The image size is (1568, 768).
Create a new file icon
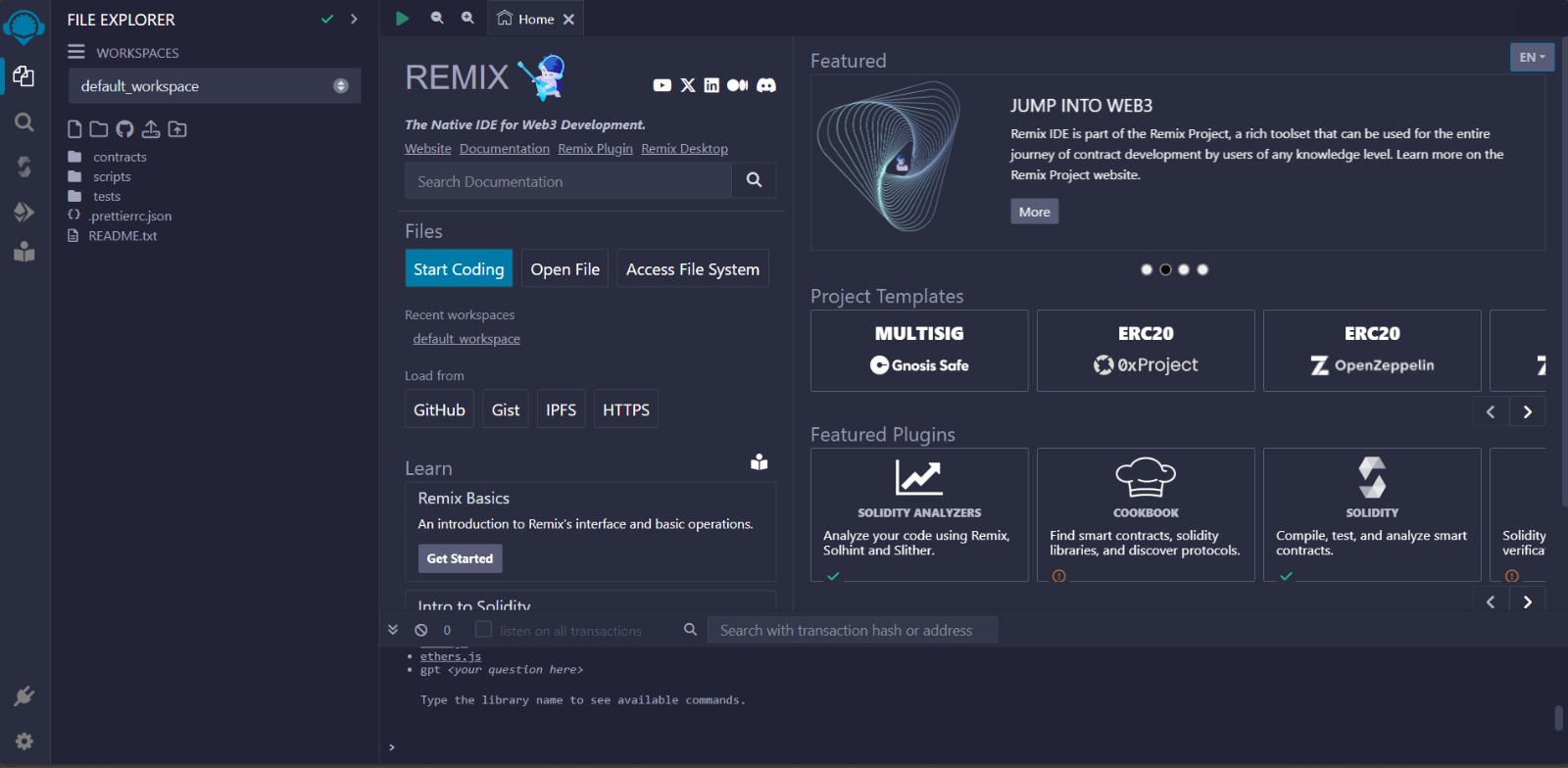(x=74, y=129)
